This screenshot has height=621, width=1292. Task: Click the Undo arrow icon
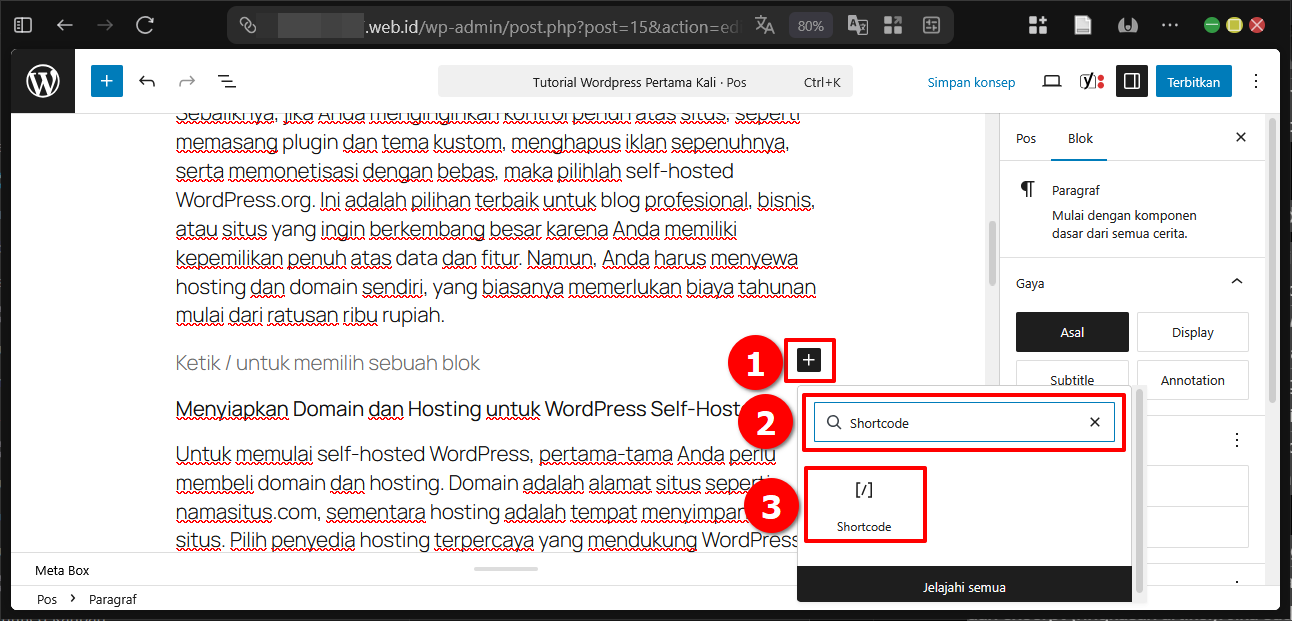click(147, 81)
